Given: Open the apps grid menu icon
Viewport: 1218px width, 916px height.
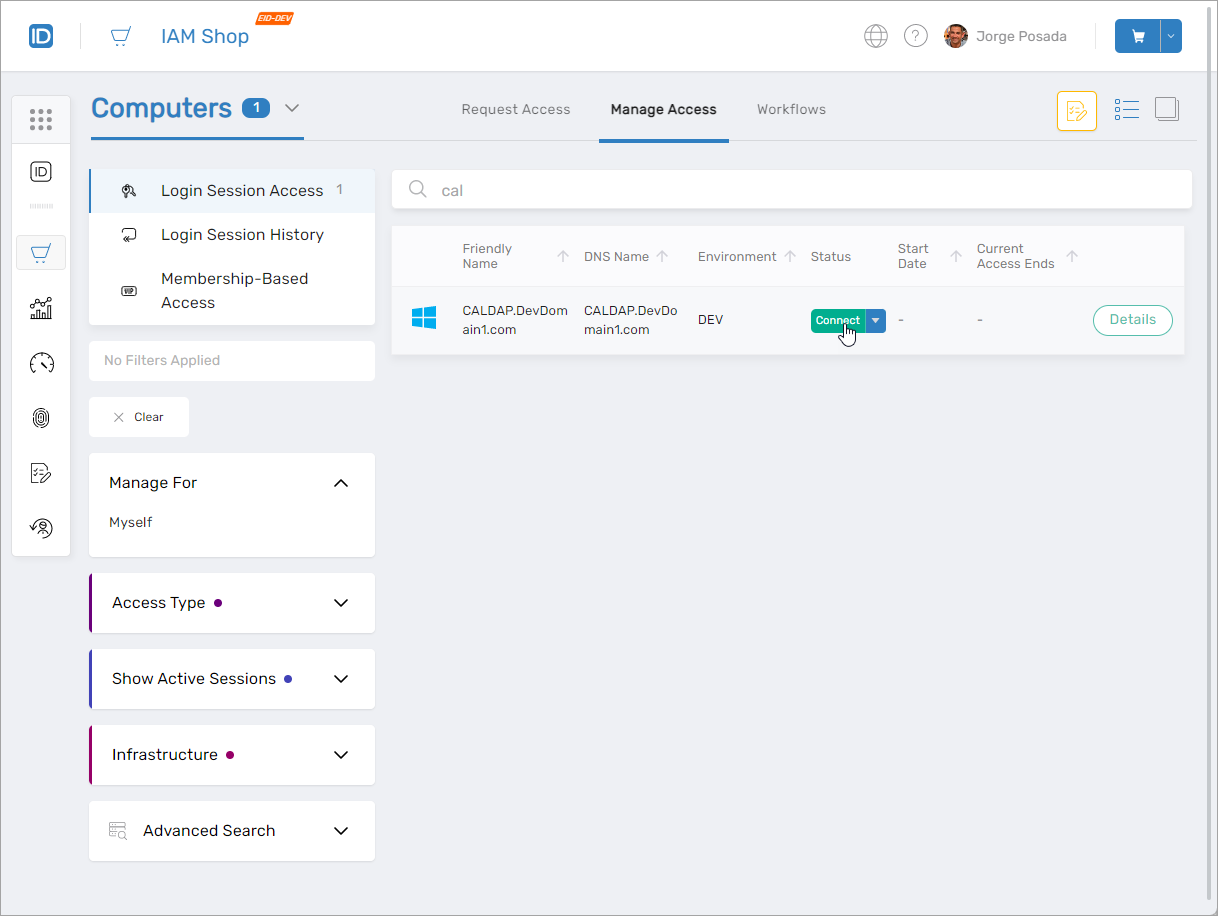Looking at the screenshot, I should coord(41,120).
